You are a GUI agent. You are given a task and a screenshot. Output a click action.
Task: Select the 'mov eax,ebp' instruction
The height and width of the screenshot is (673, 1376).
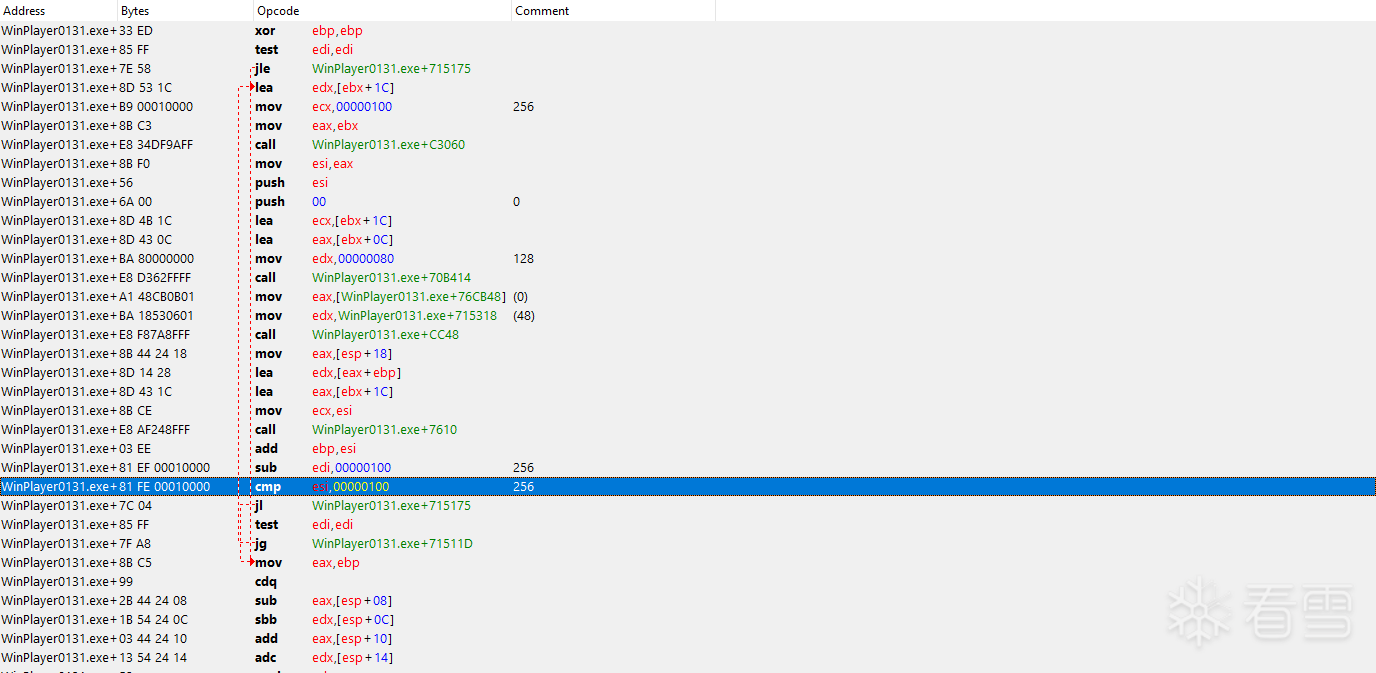click(x=688, y=563)
